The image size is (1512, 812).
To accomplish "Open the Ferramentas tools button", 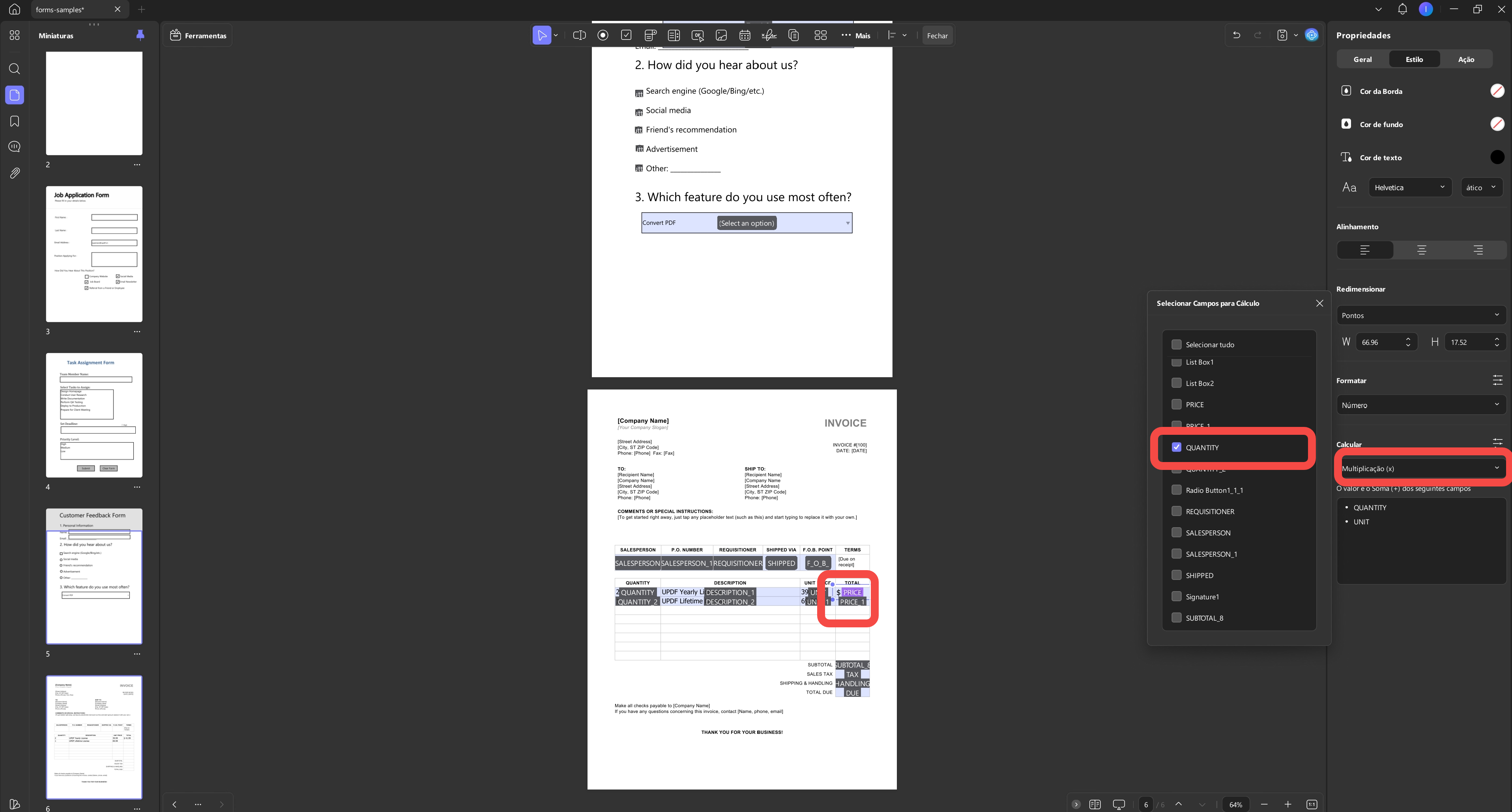I will pyautogui.click(x=198, y=35).
